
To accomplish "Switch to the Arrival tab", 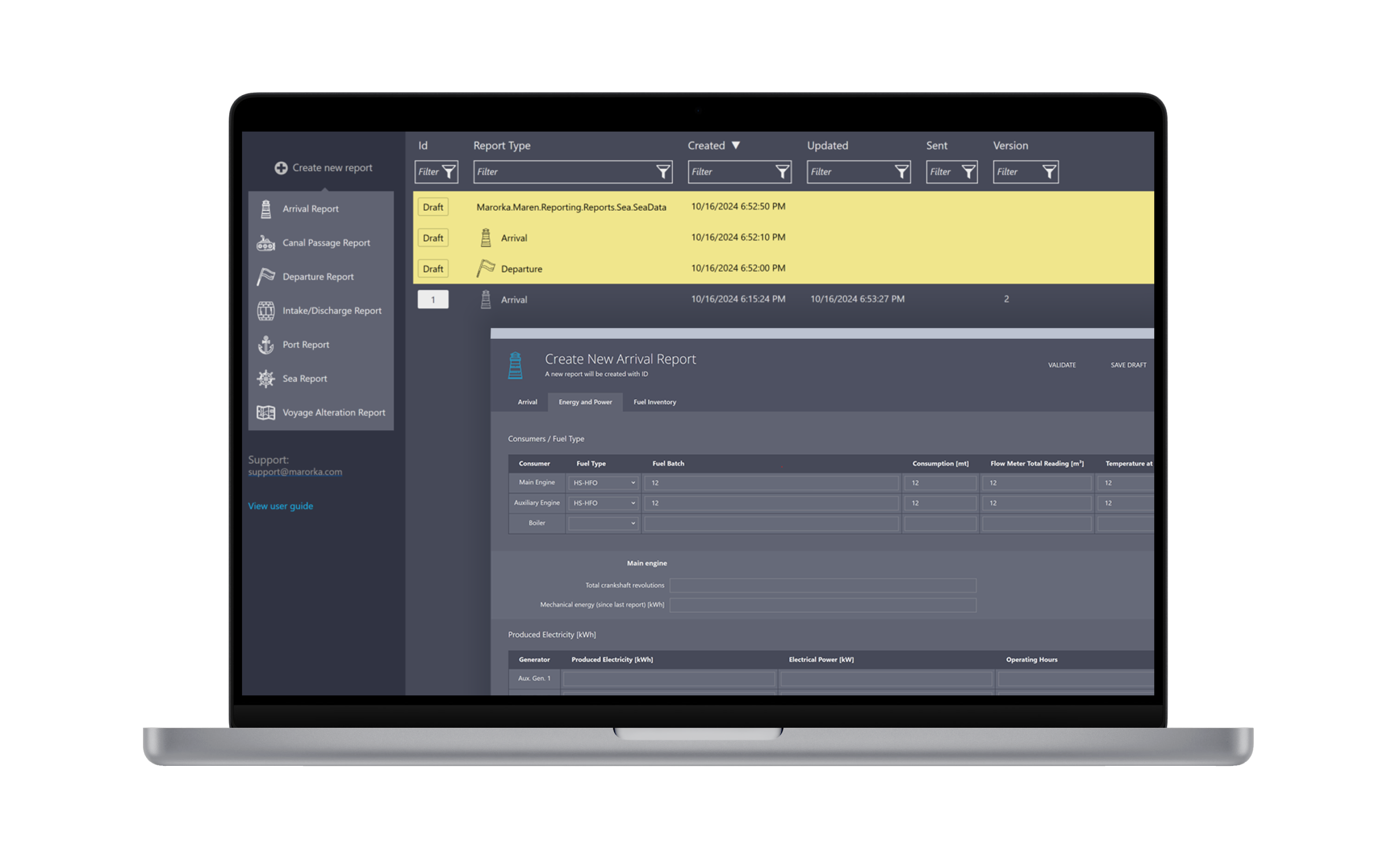I will pyautogui.click(x=527, y=402).
